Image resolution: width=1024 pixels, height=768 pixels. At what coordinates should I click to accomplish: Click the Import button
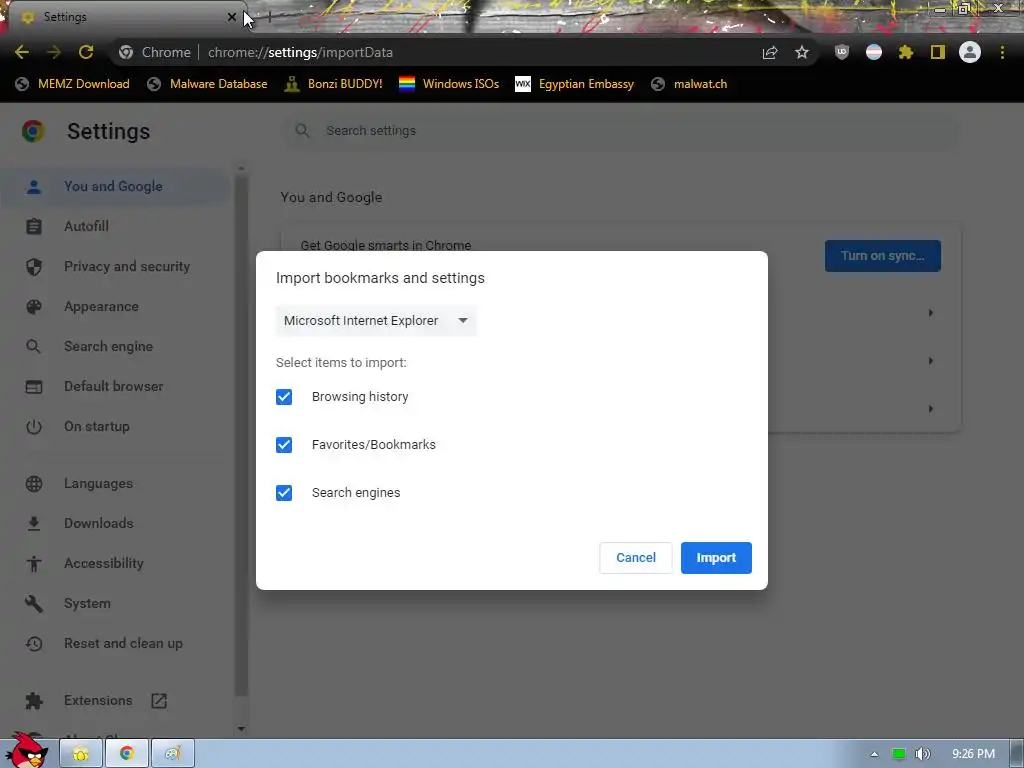[716, 558]
